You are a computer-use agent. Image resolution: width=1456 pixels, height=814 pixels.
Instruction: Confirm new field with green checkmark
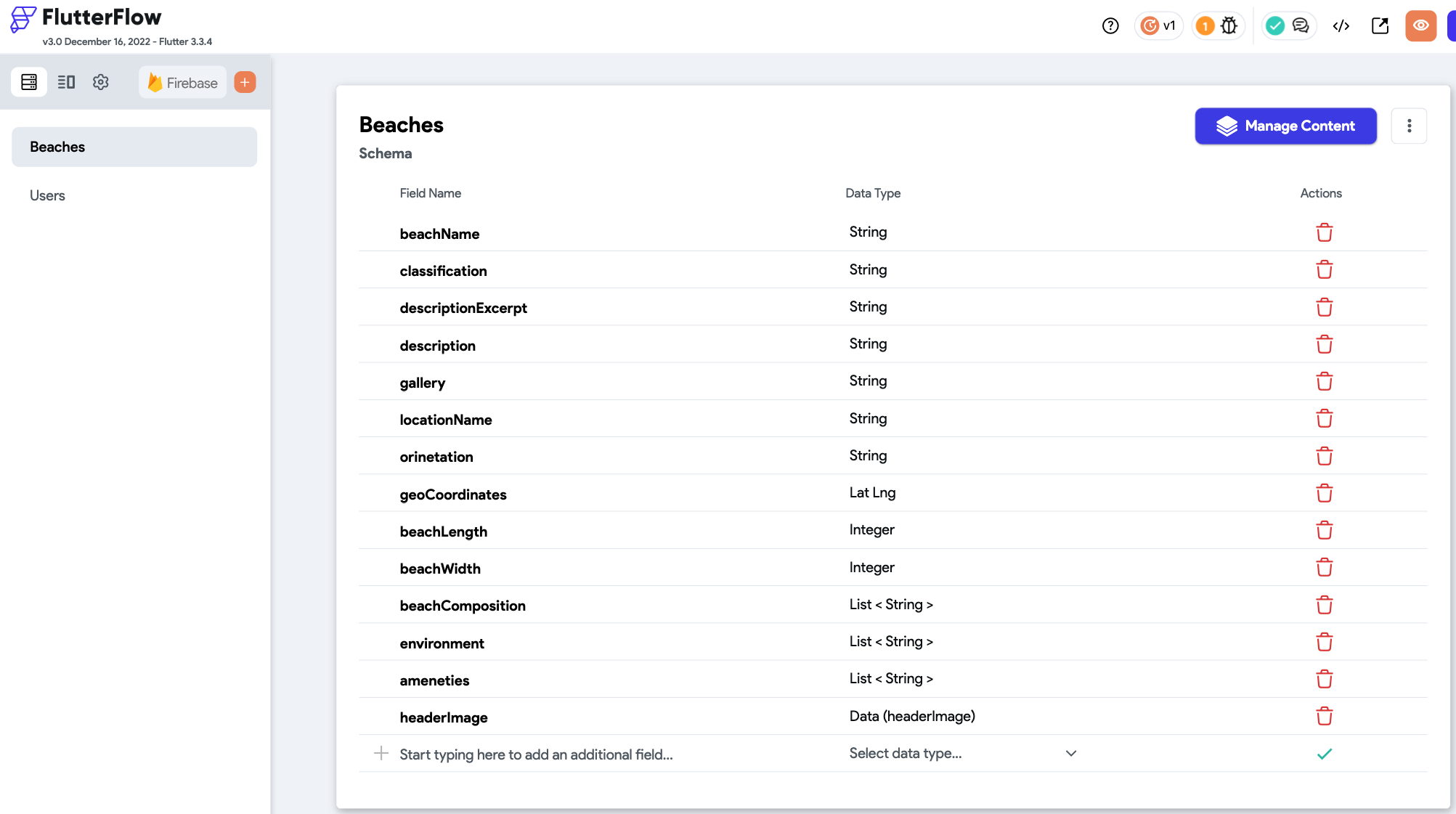(1324, 754)
